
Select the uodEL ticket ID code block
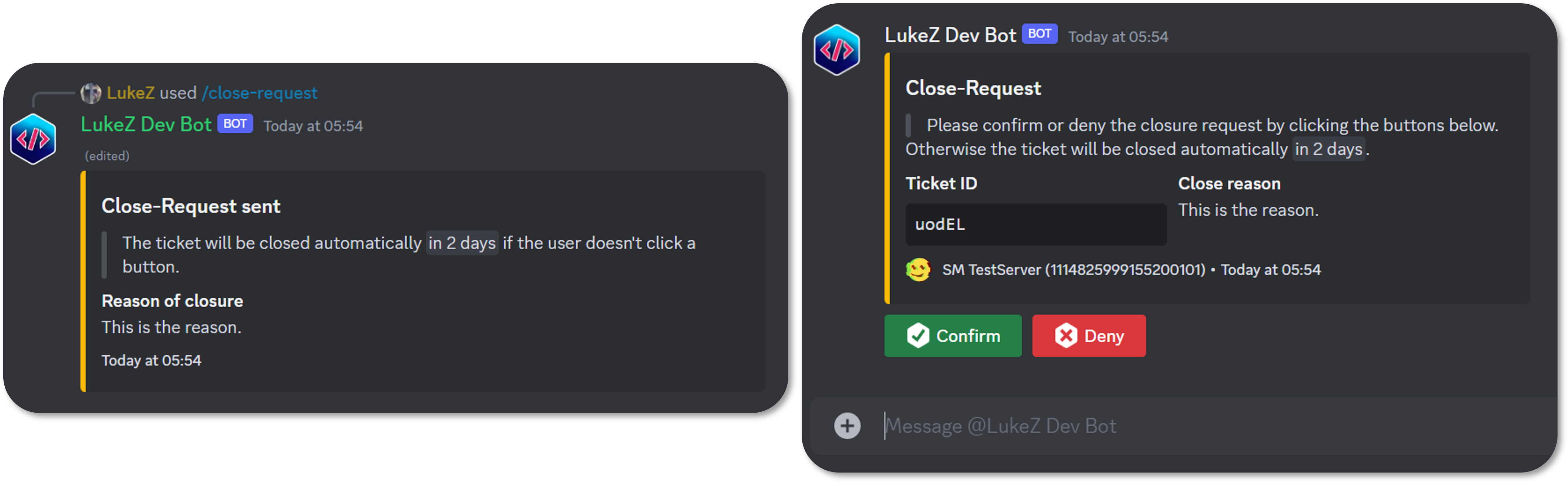click(x=1035, y=224)
